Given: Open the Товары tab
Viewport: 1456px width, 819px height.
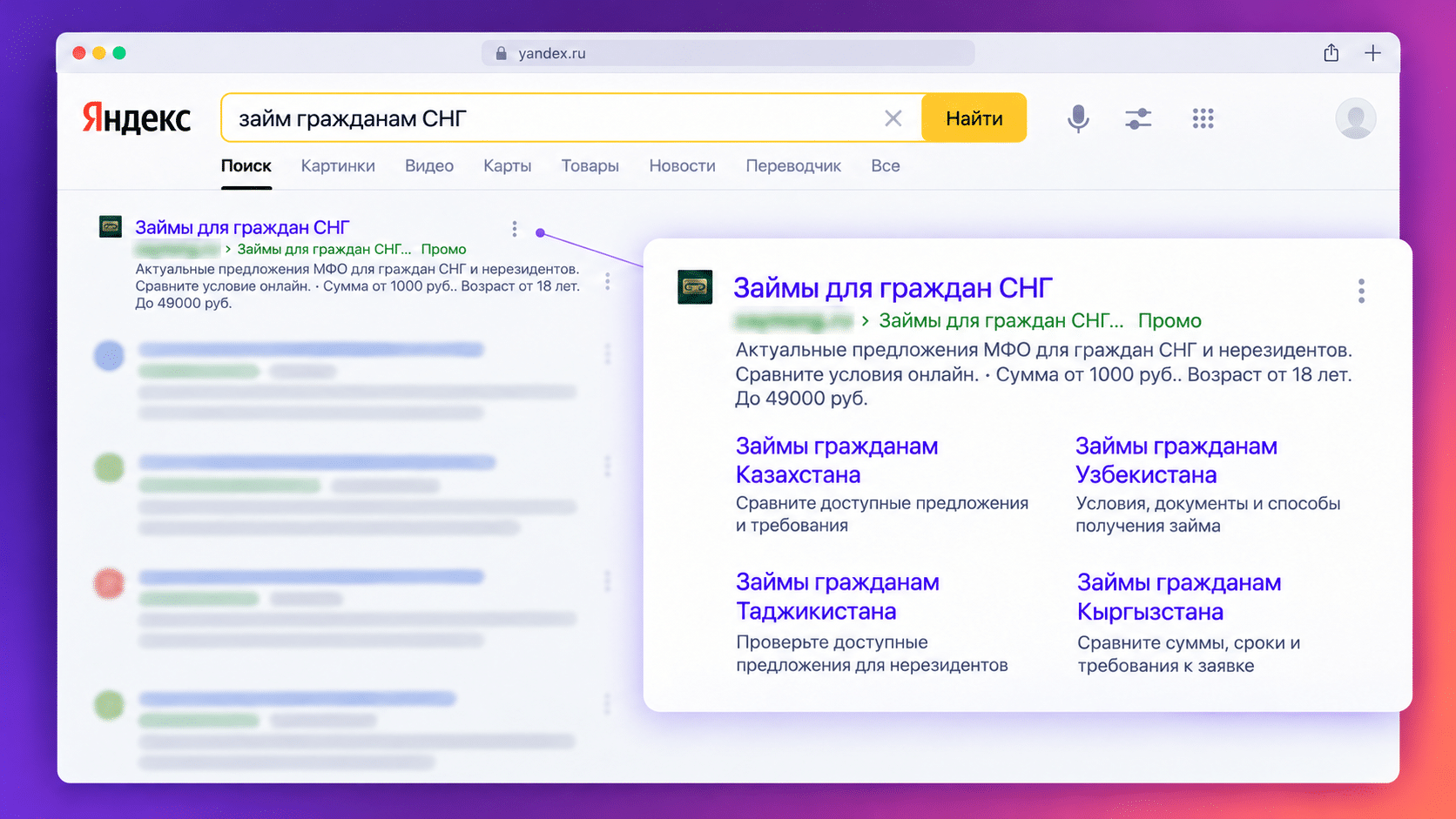Looking at the screenshot, I should (590, 165).
